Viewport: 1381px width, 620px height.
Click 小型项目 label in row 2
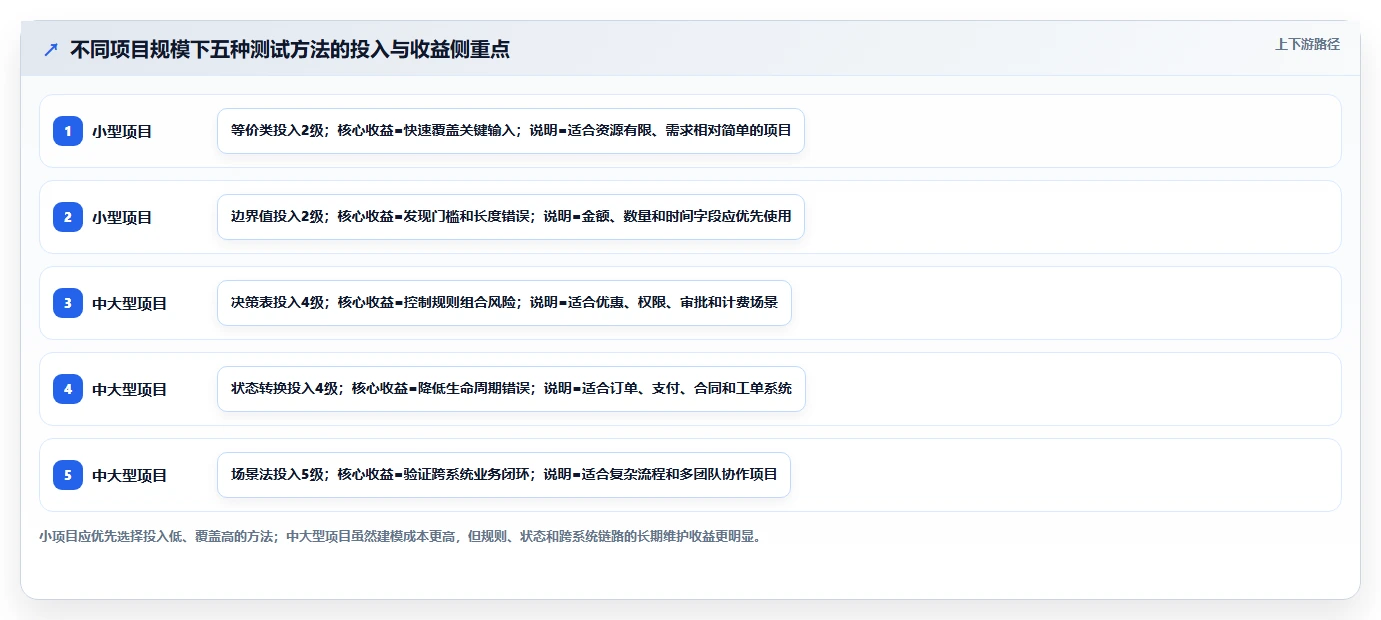tap(122, 217)
